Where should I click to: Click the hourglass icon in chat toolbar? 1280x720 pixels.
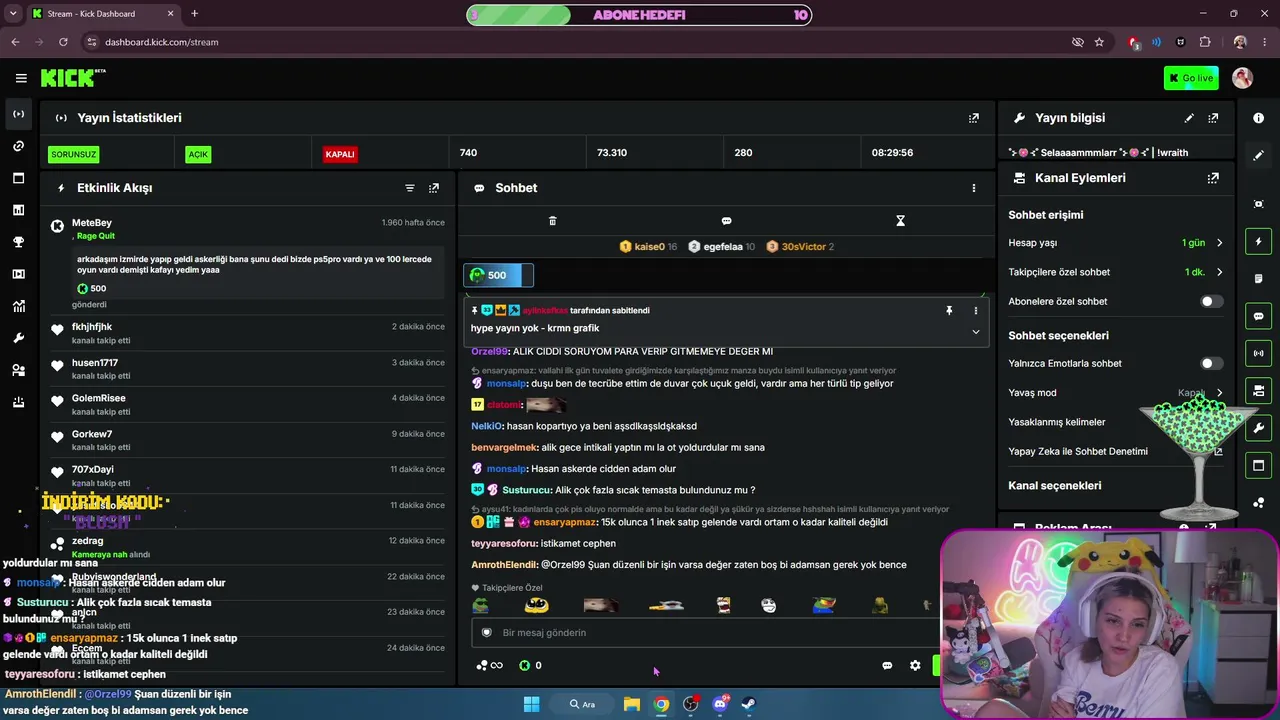pyautogui.click(x=900, y=221)
